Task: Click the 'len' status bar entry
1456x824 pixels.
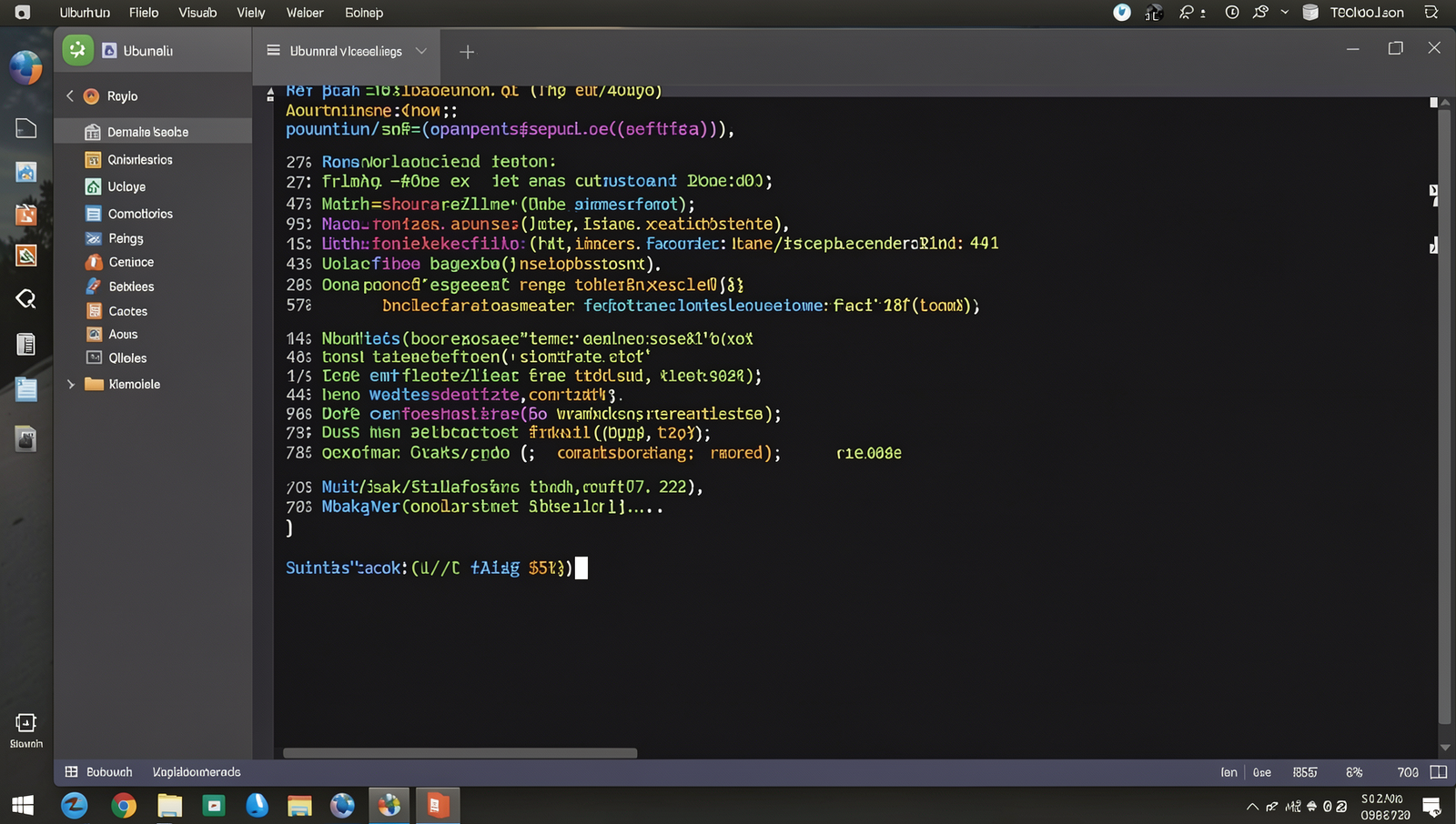Action: click(x=1229, y=772)
